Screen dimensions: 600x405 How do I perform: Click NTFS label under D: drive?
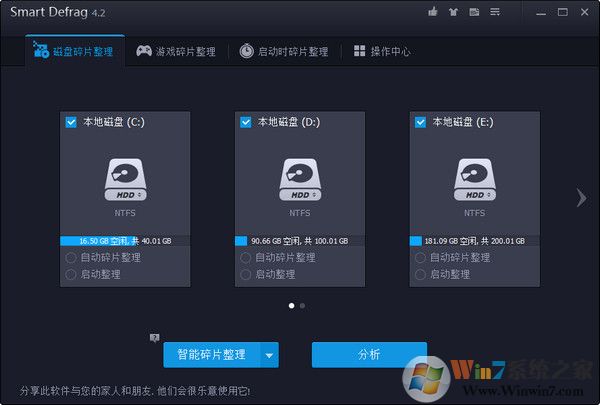(300, 213)
